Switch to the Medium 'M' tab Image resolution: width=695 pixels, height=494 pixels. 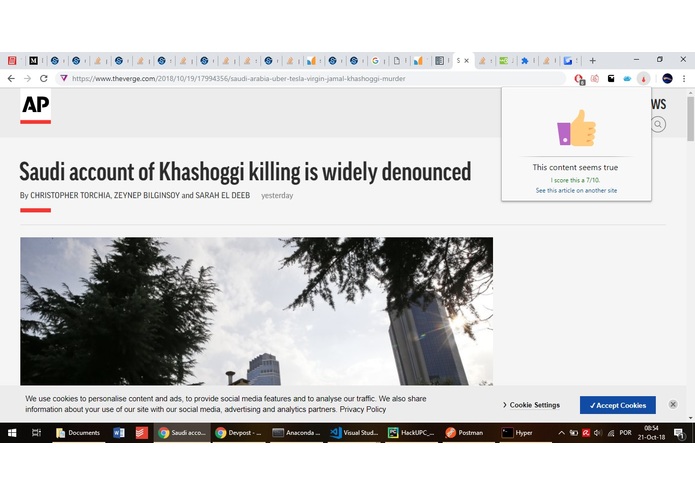point(34,61)
